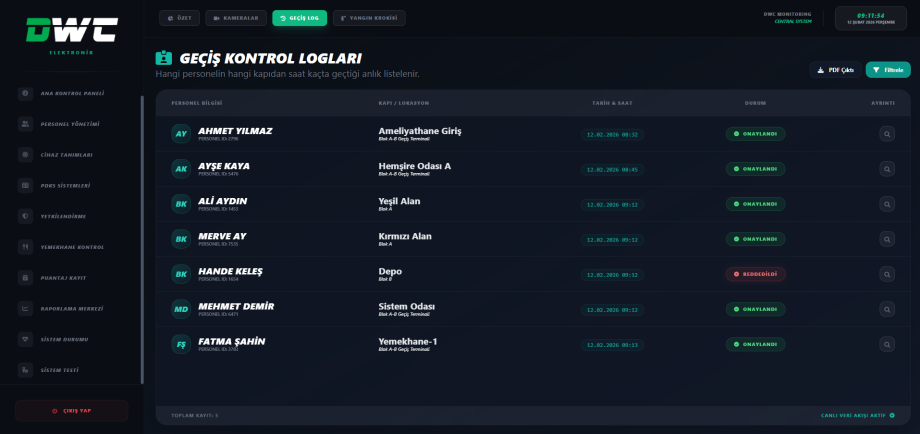Select the Cihaz Tanımları icon
920x434 pixels.
pyautogui.click(x=25, y=155)
